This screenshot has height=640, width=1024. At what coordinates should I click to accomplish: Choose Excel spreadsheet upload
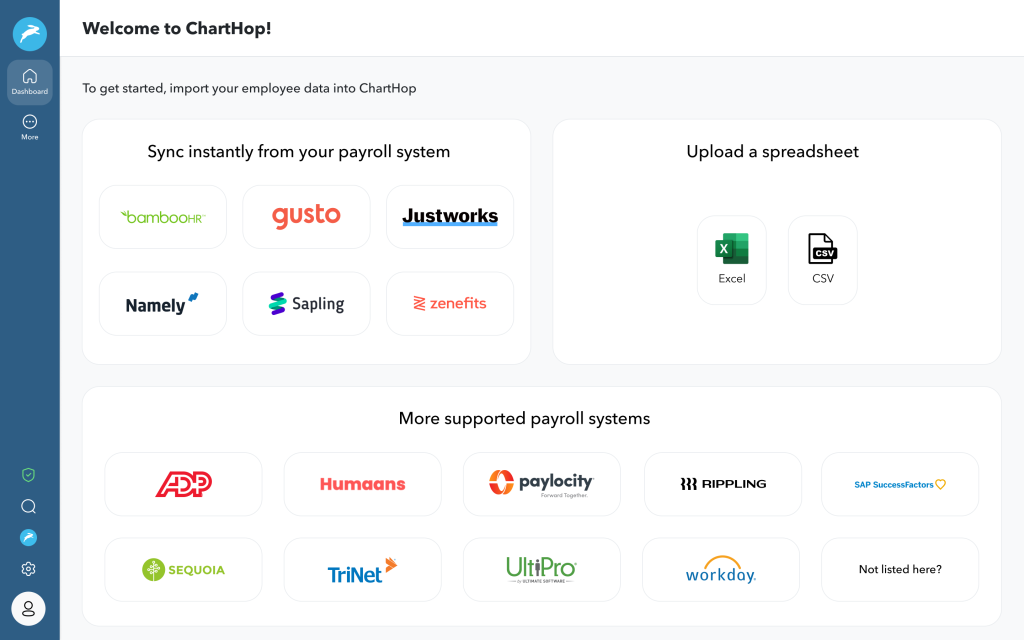[x=732, y=260]
